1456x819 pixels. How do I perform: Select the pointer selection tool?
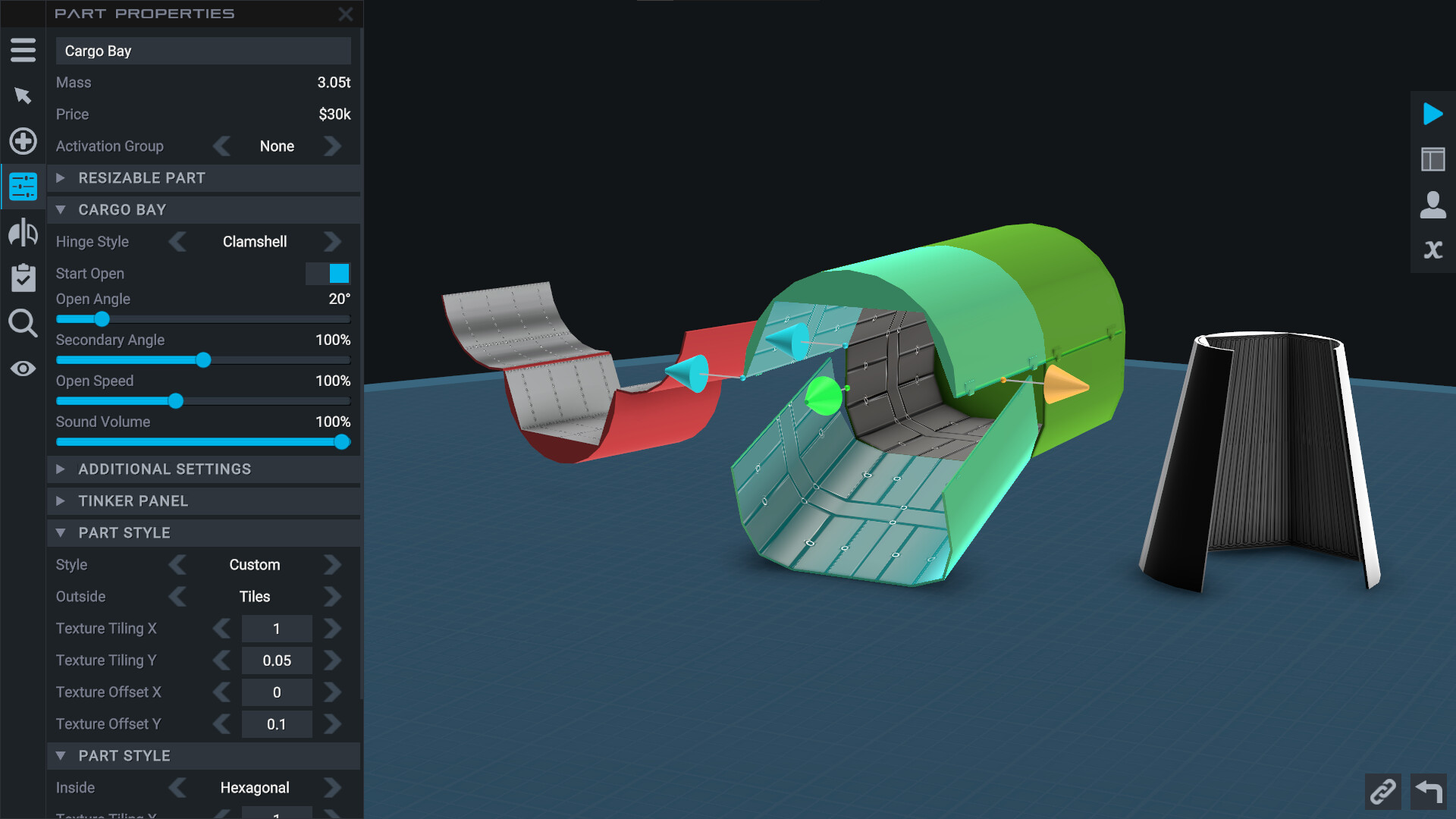click(x=23, y=96)
